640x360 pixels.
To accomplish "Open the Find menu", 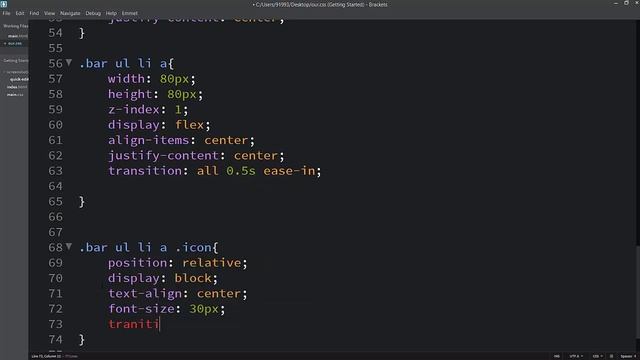I will point(34,13).
